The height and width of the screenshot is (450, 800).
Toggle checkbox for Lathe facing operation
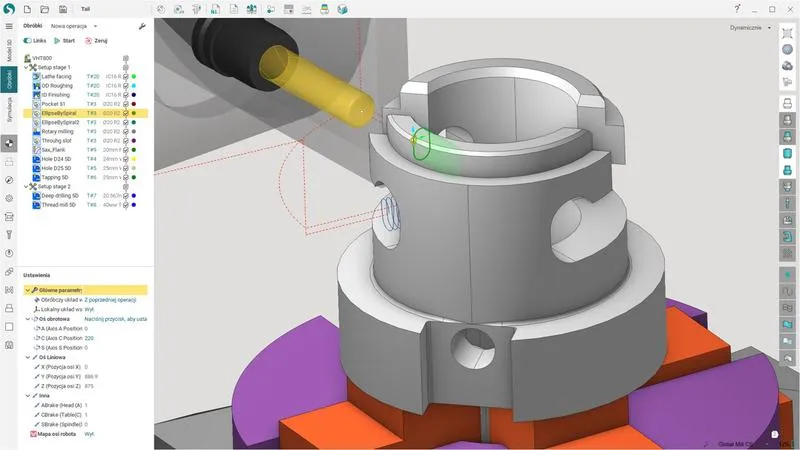[x=126, y=77]
